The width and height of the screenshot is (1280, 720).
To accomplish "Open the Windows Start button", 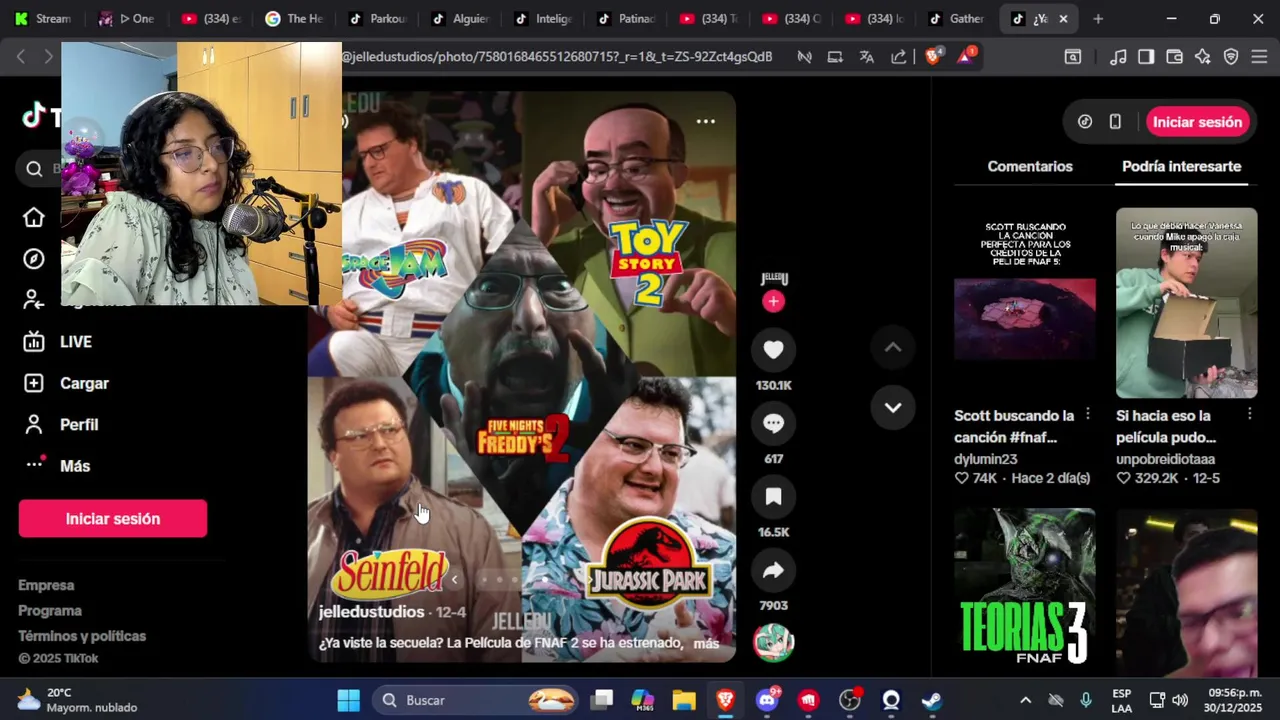I will pyautogui.click(x=348, y=700).
